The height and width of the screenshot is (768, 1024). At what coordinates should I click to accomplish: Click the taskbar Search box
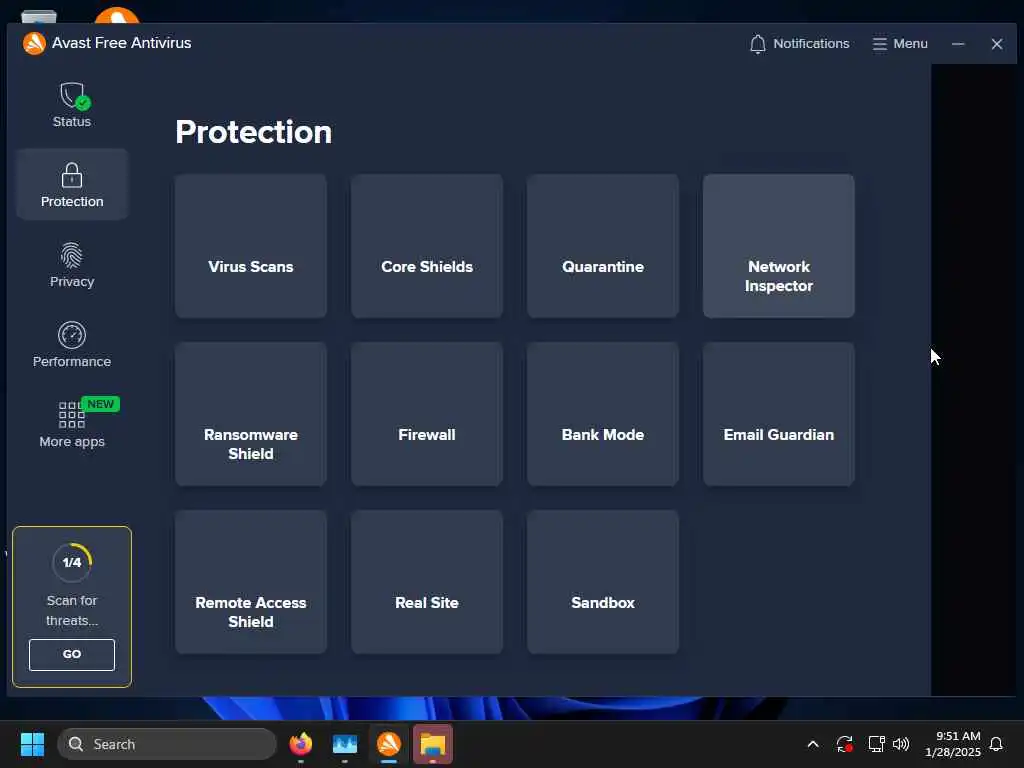pyautogui.click(x=167, y=744)
